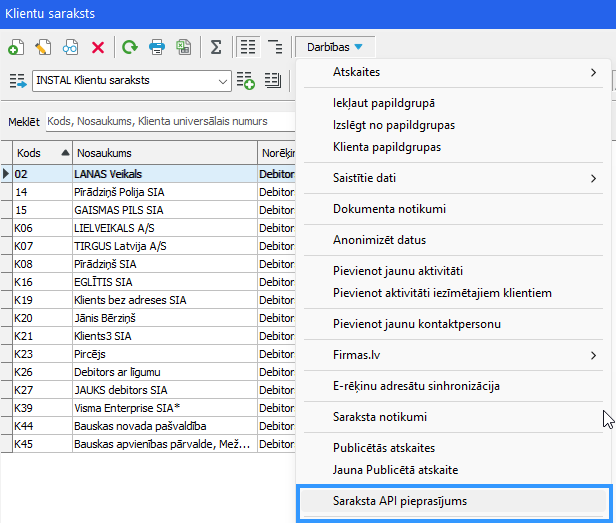Export list to Excel icon
The width and height of the screenshot is (616, 523).
[x=183, y=47]
